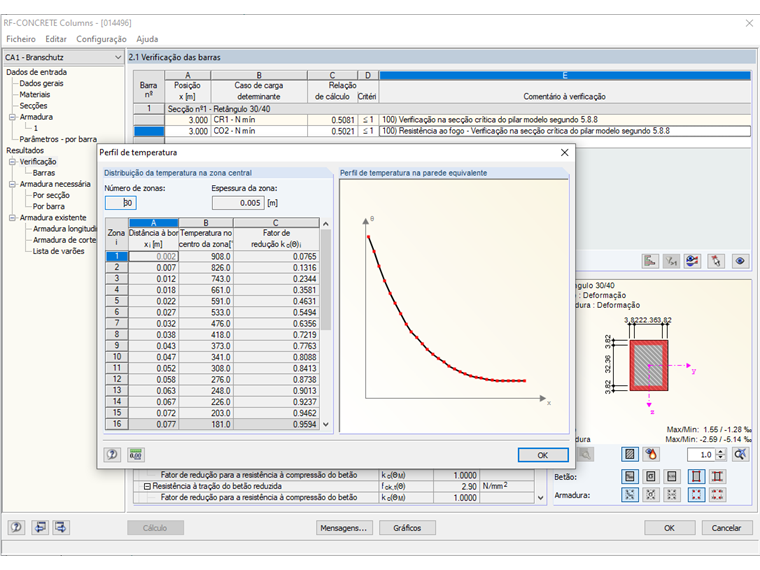The image size is (760, 570).
Task: Collapse the Resistência à tração do betão reduzida row
Action: [x=147, y=486]
